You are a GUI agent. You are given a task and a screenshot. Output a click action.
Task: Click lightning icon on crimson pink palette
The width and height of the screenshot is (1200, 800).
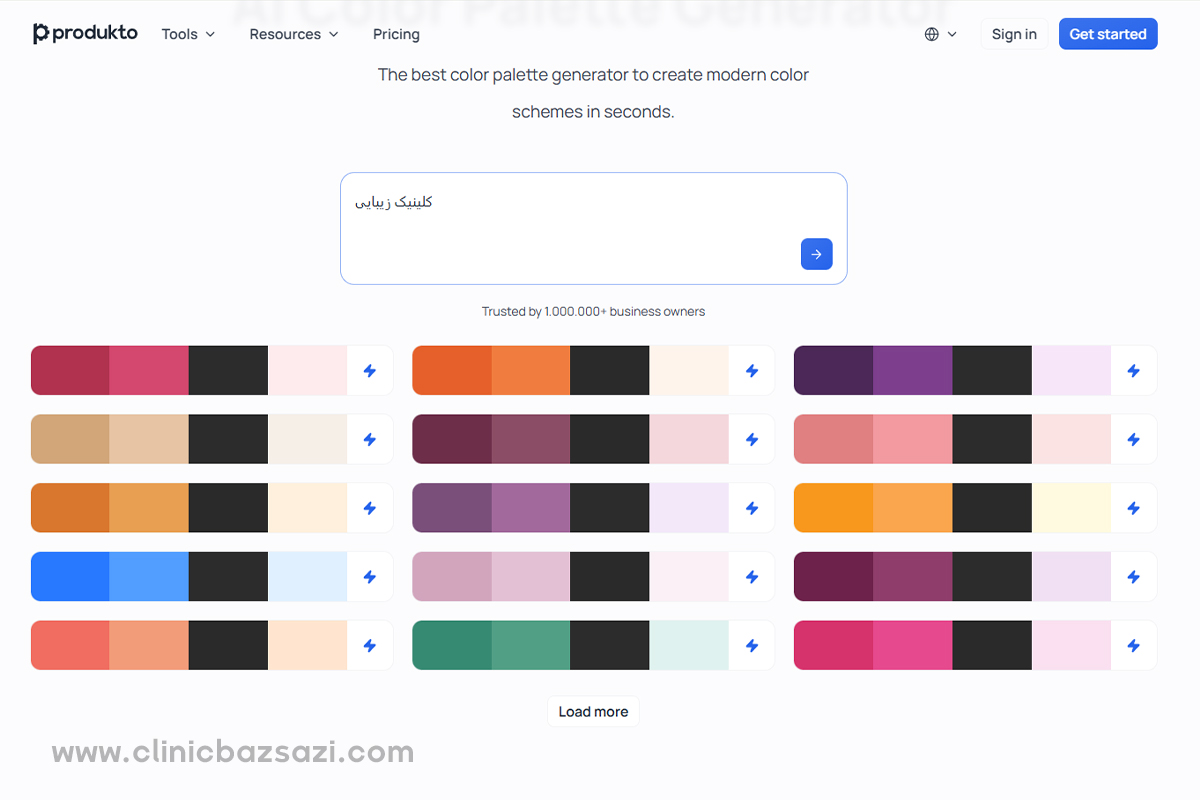[x=370, y=371]
